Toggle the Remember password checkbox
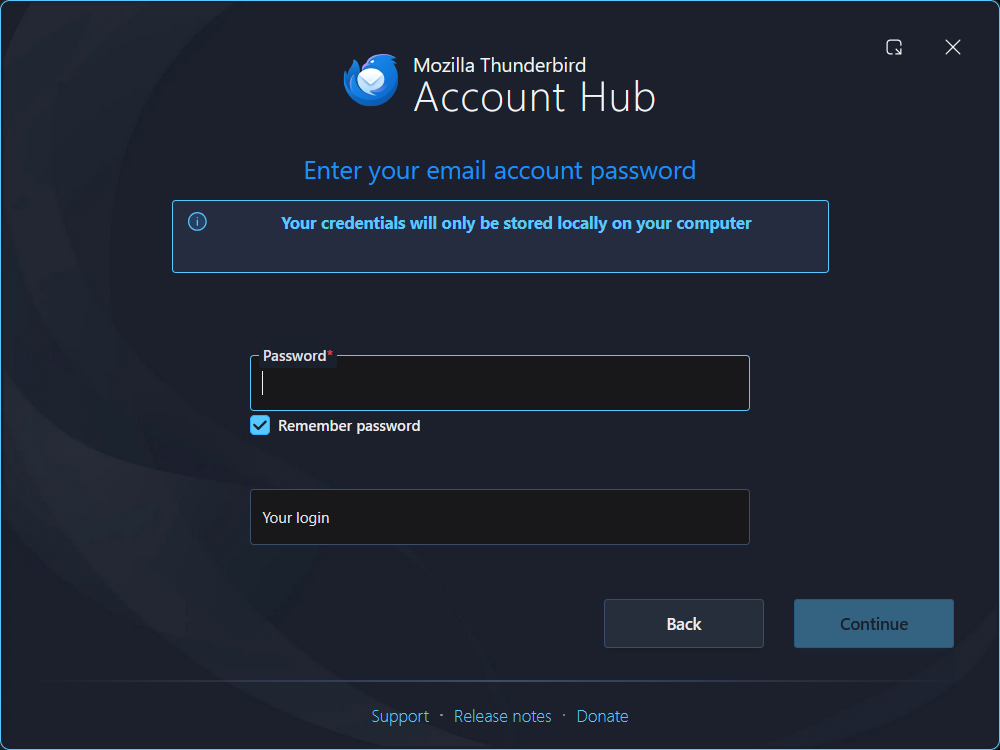This screenshot has height=750, width=1000. pos(260,425)
